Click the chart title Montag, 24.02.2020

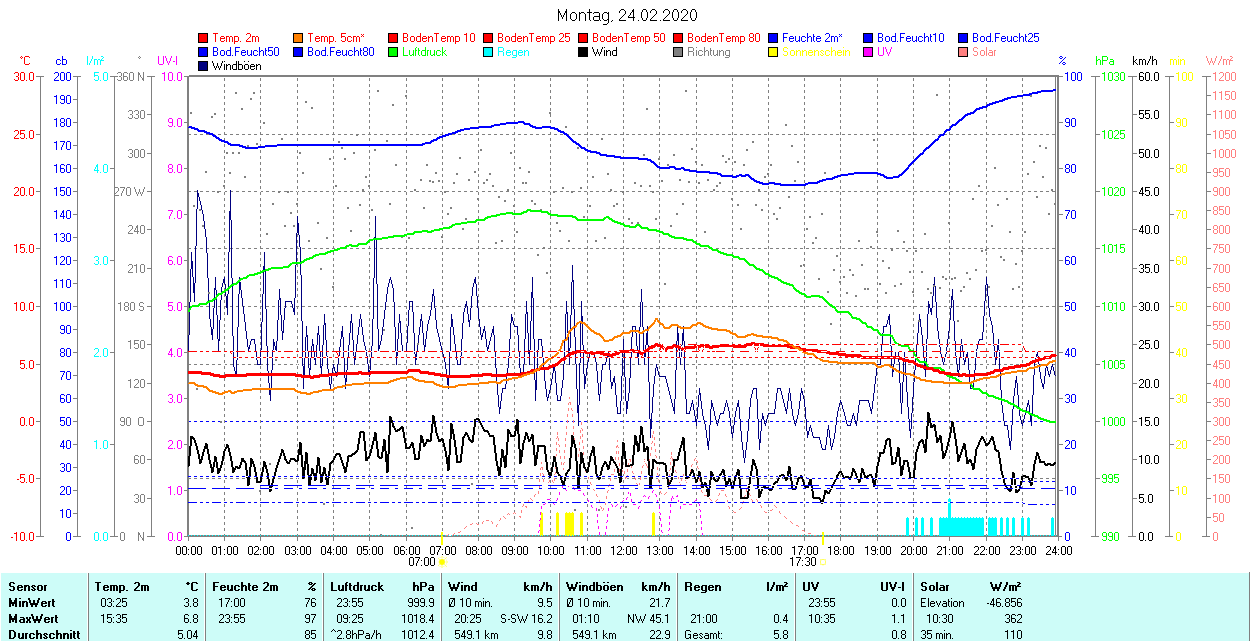pyautogui.click(x=626, y=15)
